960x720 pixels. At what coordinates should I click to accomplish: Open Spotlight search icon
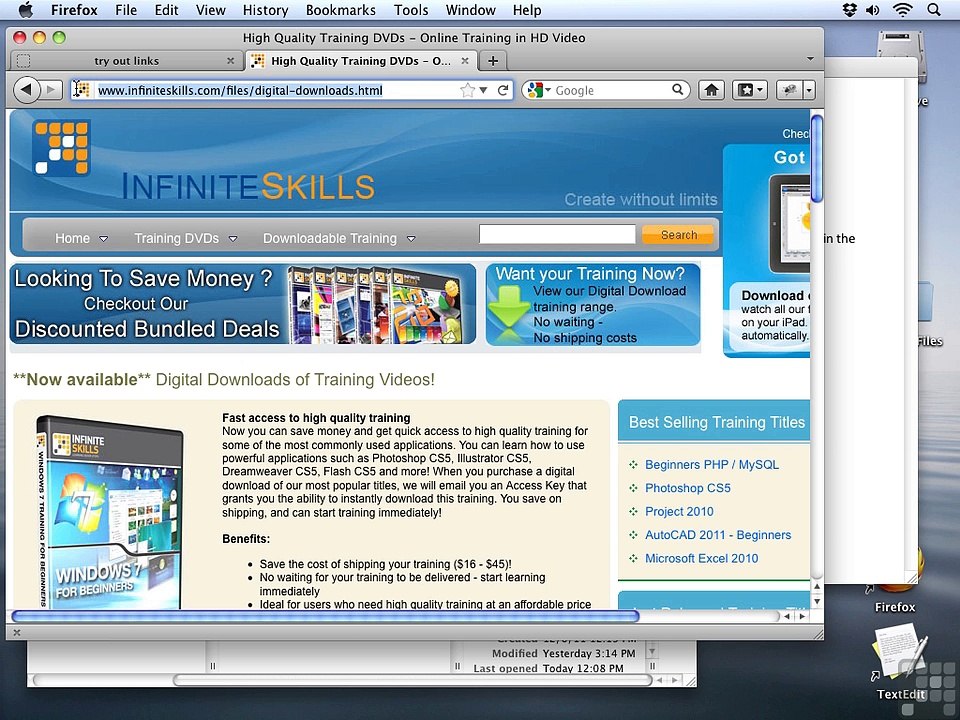(x=934, y=10)
